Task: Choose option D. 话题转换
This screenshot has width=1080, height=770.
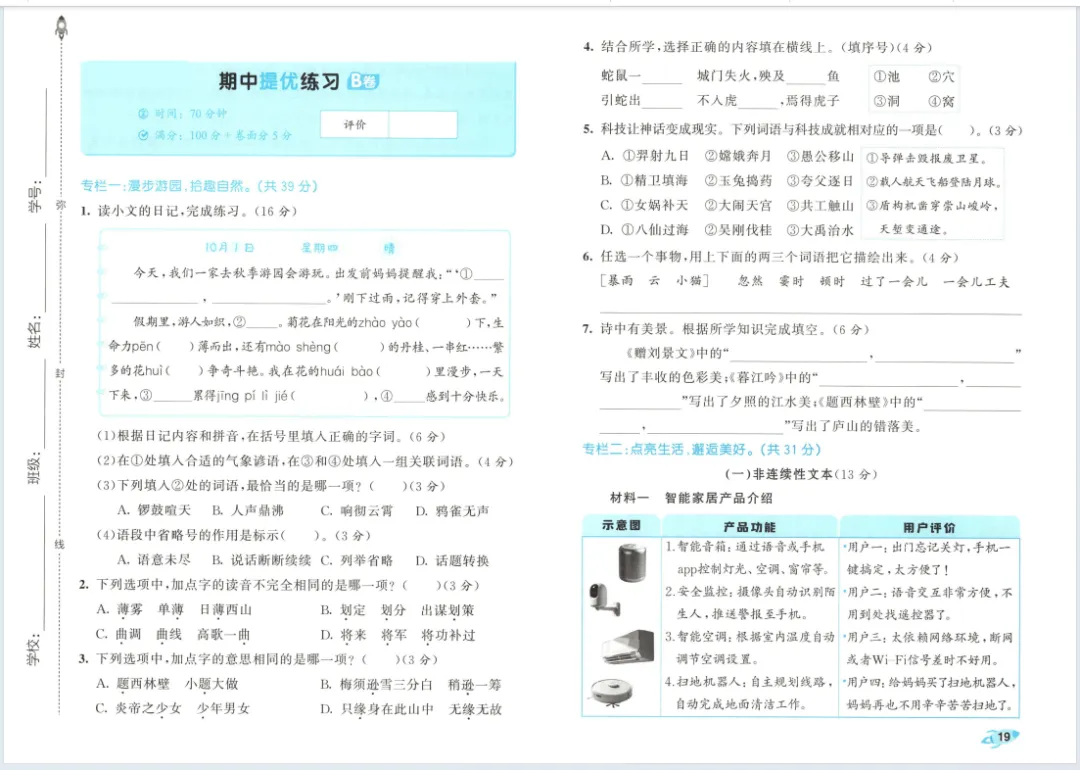Action: coord(453,560)
